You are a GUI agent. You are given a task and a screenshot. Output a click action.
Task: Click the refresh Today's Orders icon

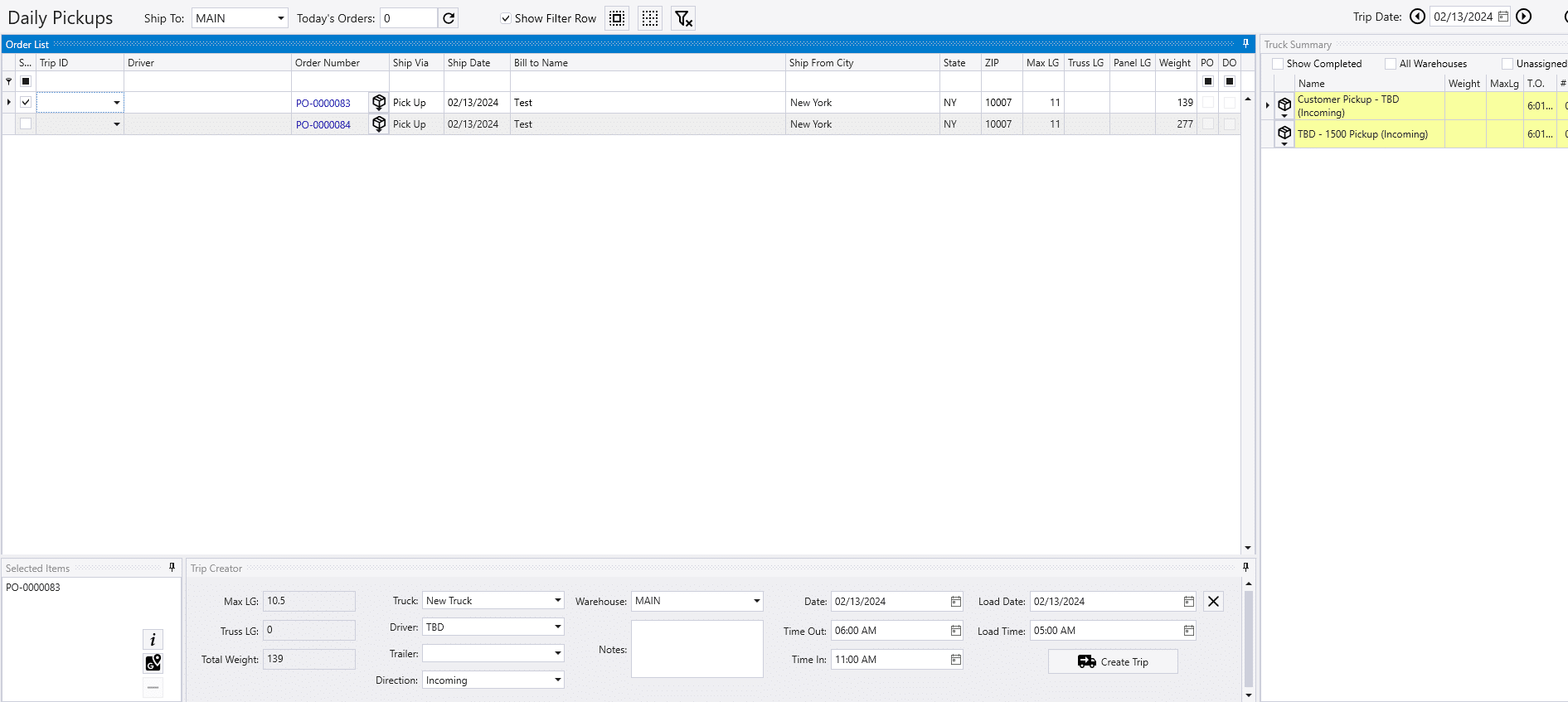(x=449, y=18)
